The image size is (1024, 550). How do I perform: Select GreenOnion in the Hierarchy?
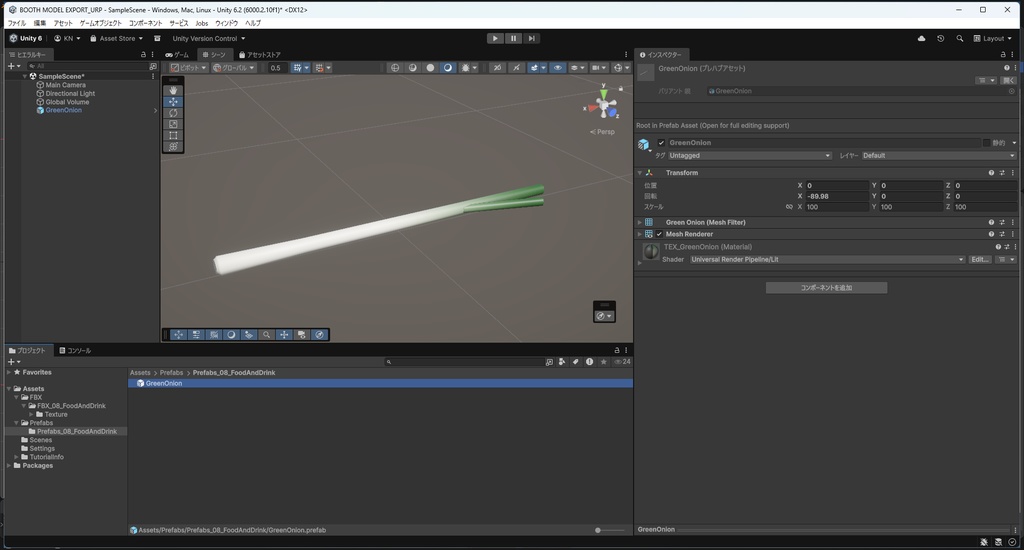coord(63,110)
